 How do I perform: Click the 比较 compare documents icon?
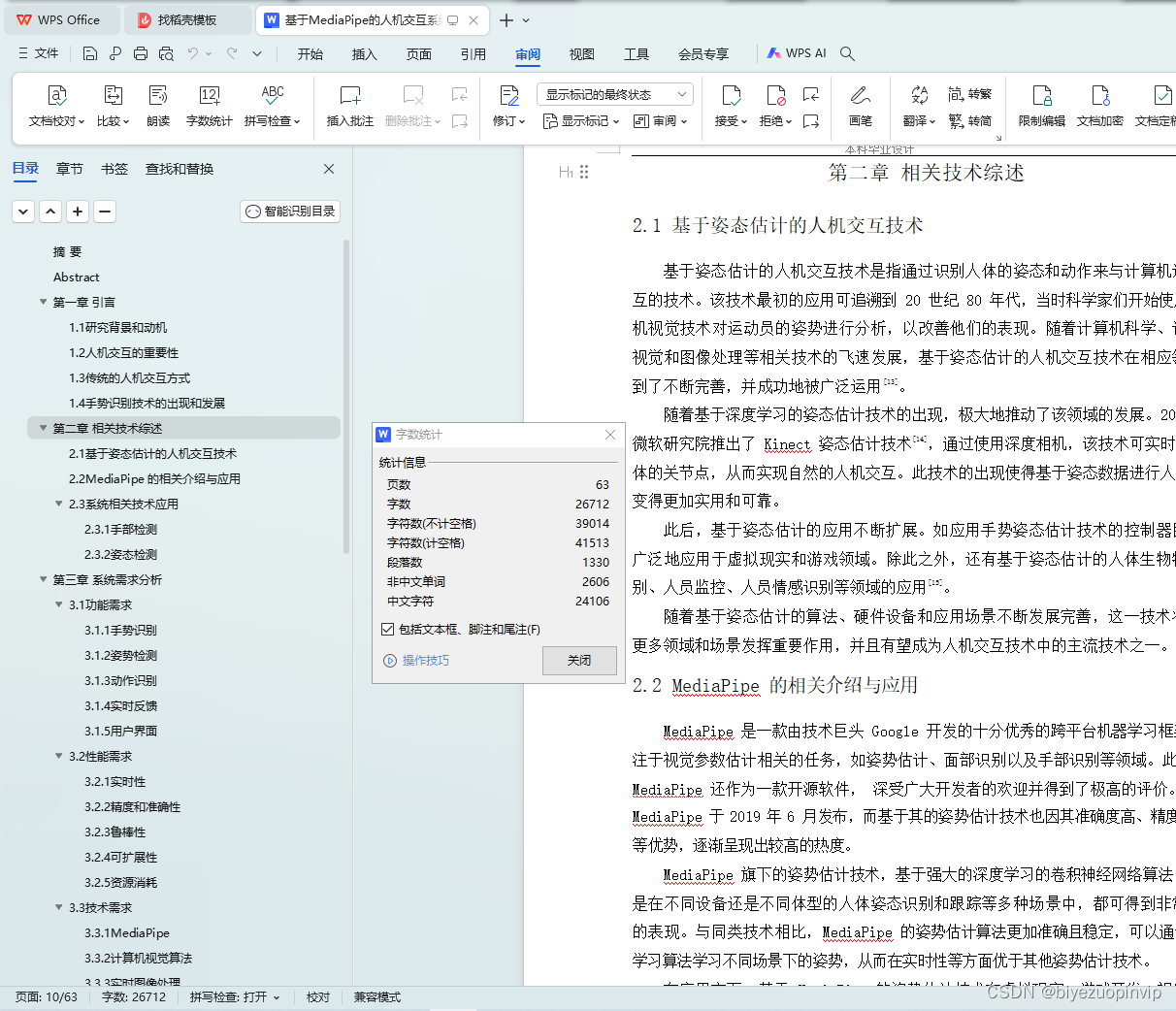pos(113,106)
